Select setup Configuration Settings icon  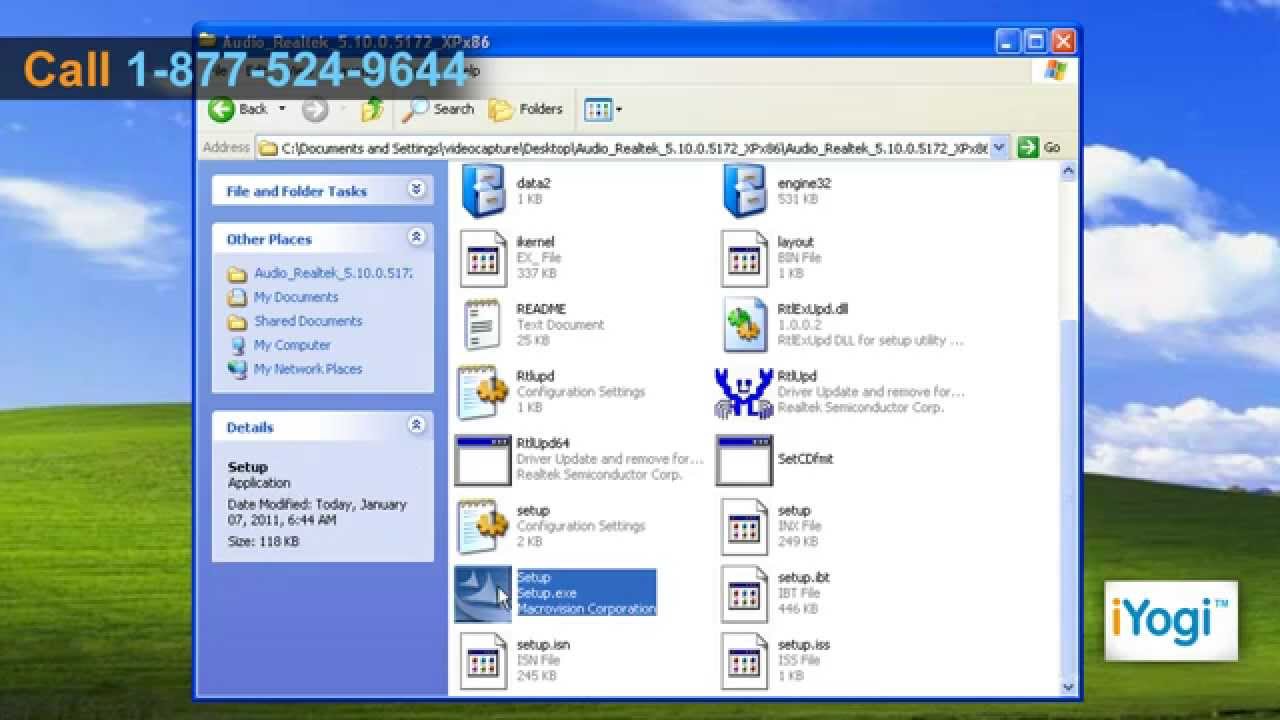coord(483,526)
